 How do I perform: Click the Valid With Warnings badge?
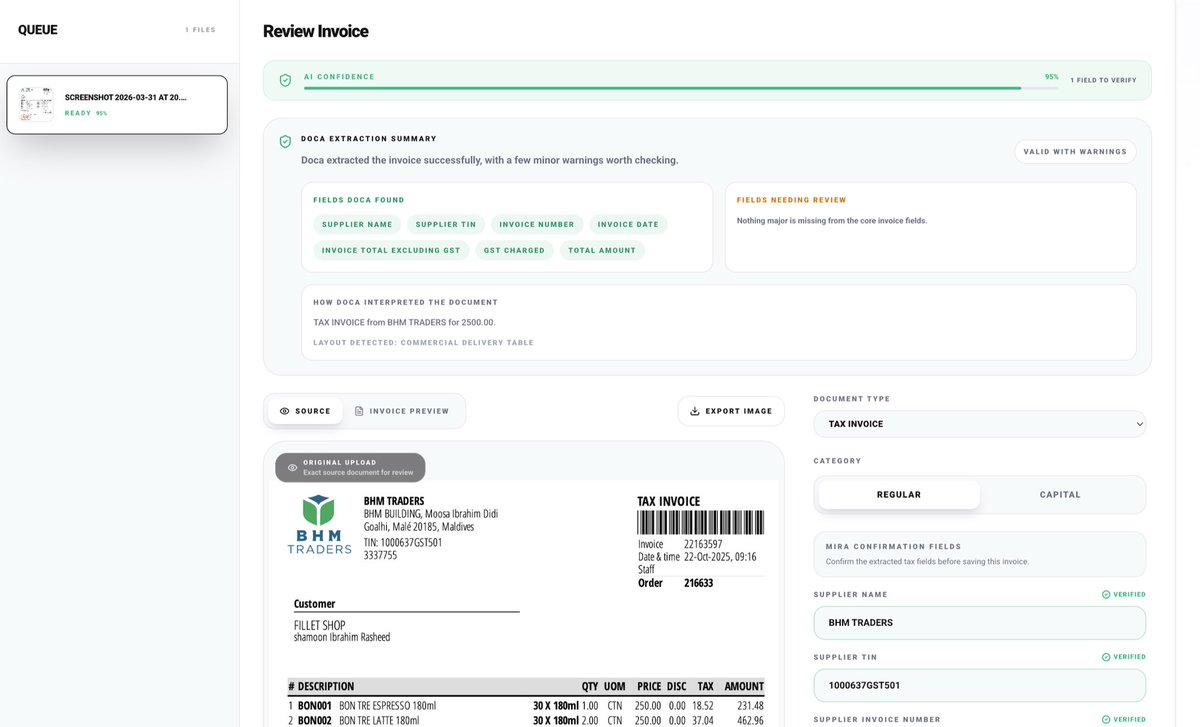(1075, 152)
